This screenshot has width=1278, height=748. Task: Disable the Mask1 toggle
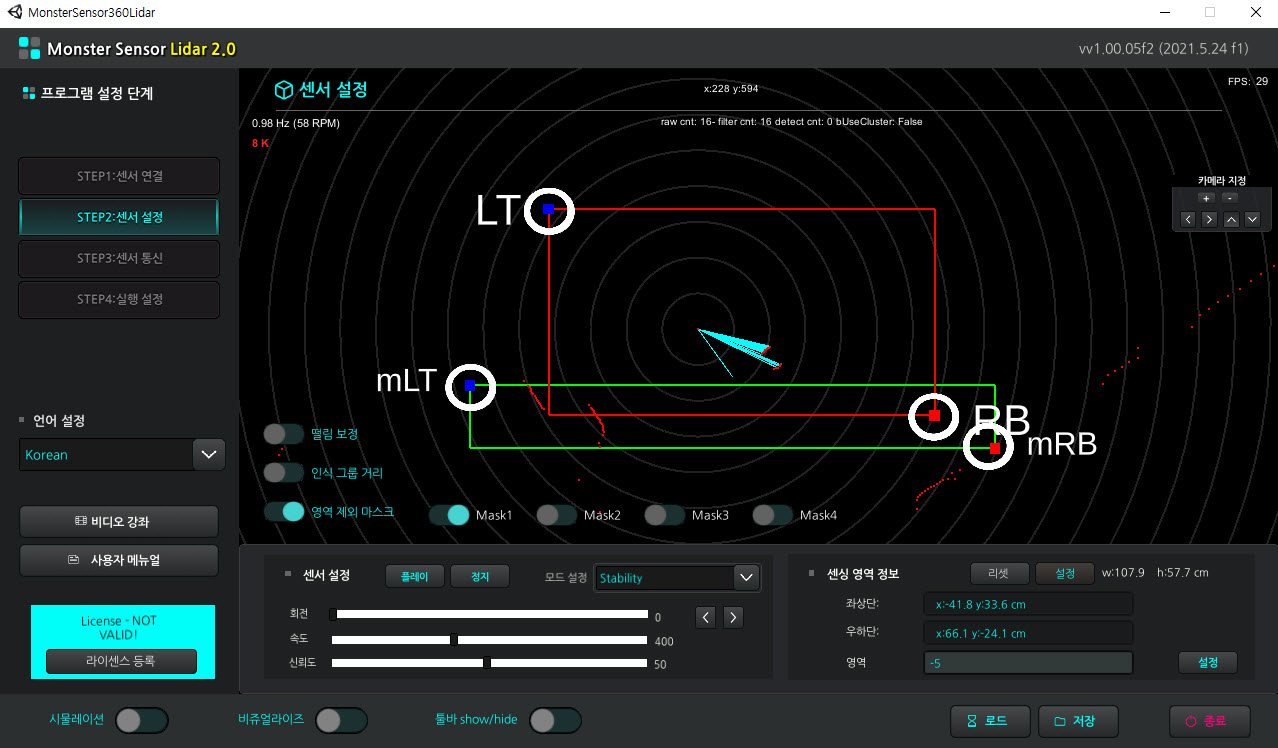(x=449, y=515)
